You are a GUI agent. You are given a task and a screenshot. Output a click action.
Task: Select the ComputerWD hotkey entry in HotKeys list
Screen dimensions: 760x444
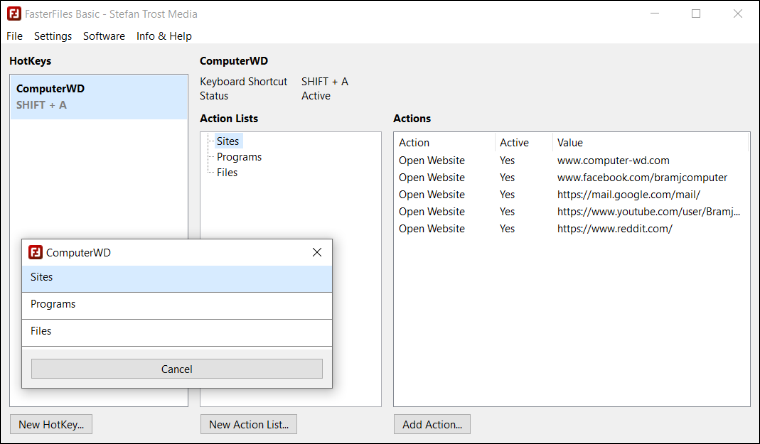pos(99,97)
